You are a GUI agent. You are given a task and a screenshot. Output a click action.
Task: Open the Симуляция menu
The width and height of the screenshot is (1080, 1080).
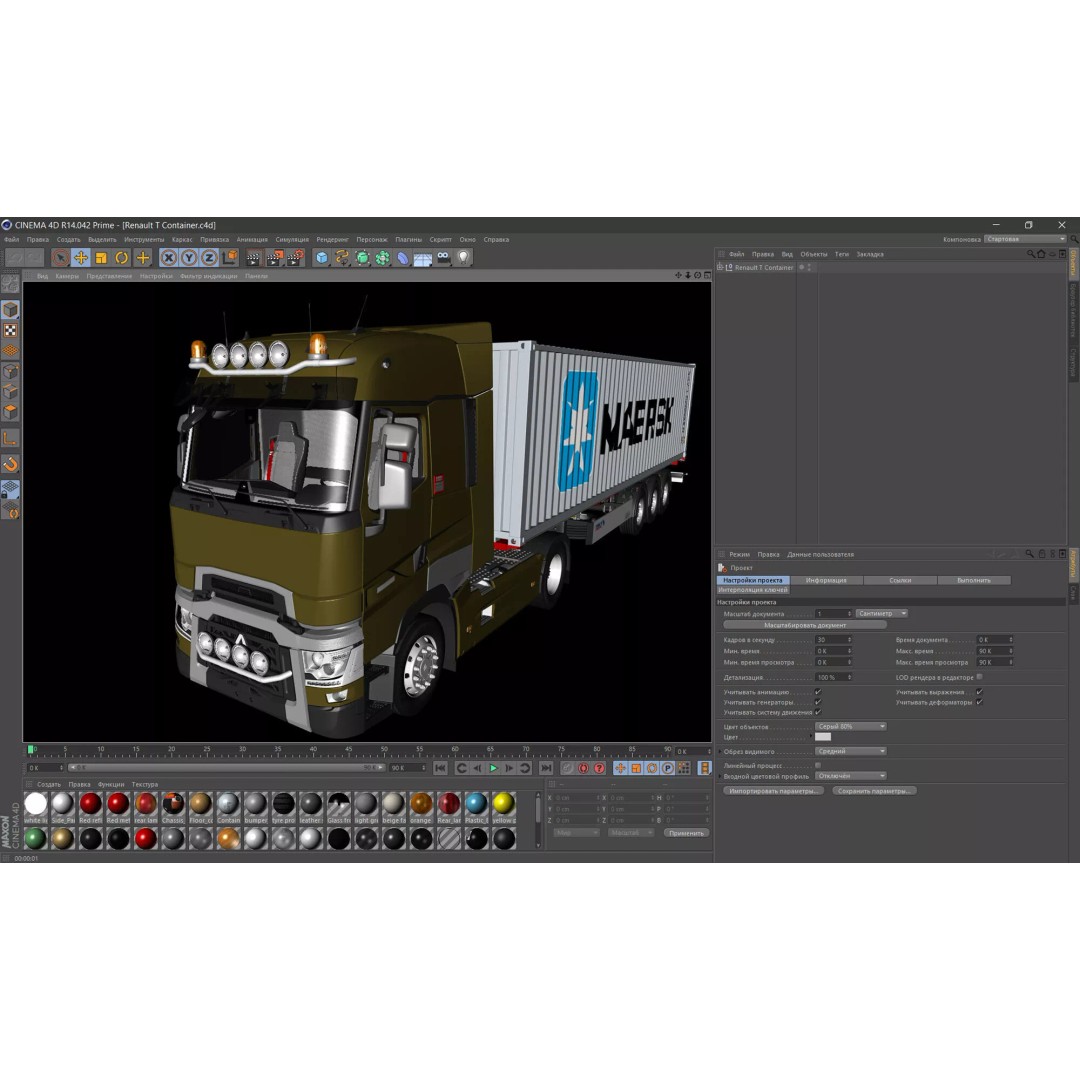coord(292,240)
